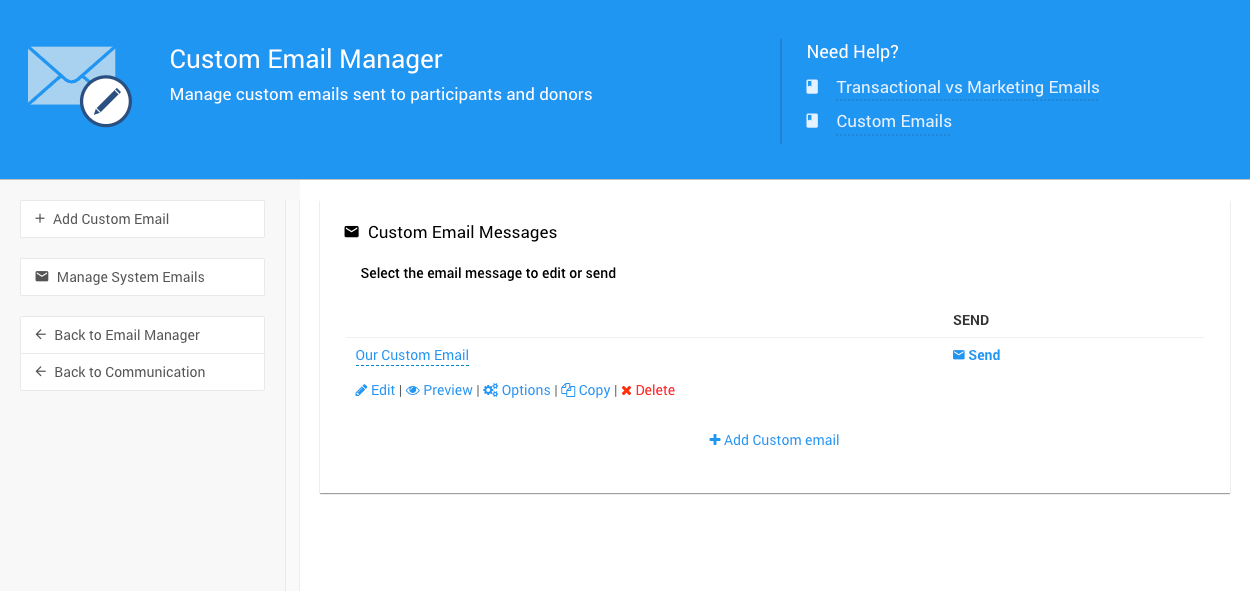Click Add Custom email link below the list
This screenshot has height=591, width=1250.
tap(775, 440)
